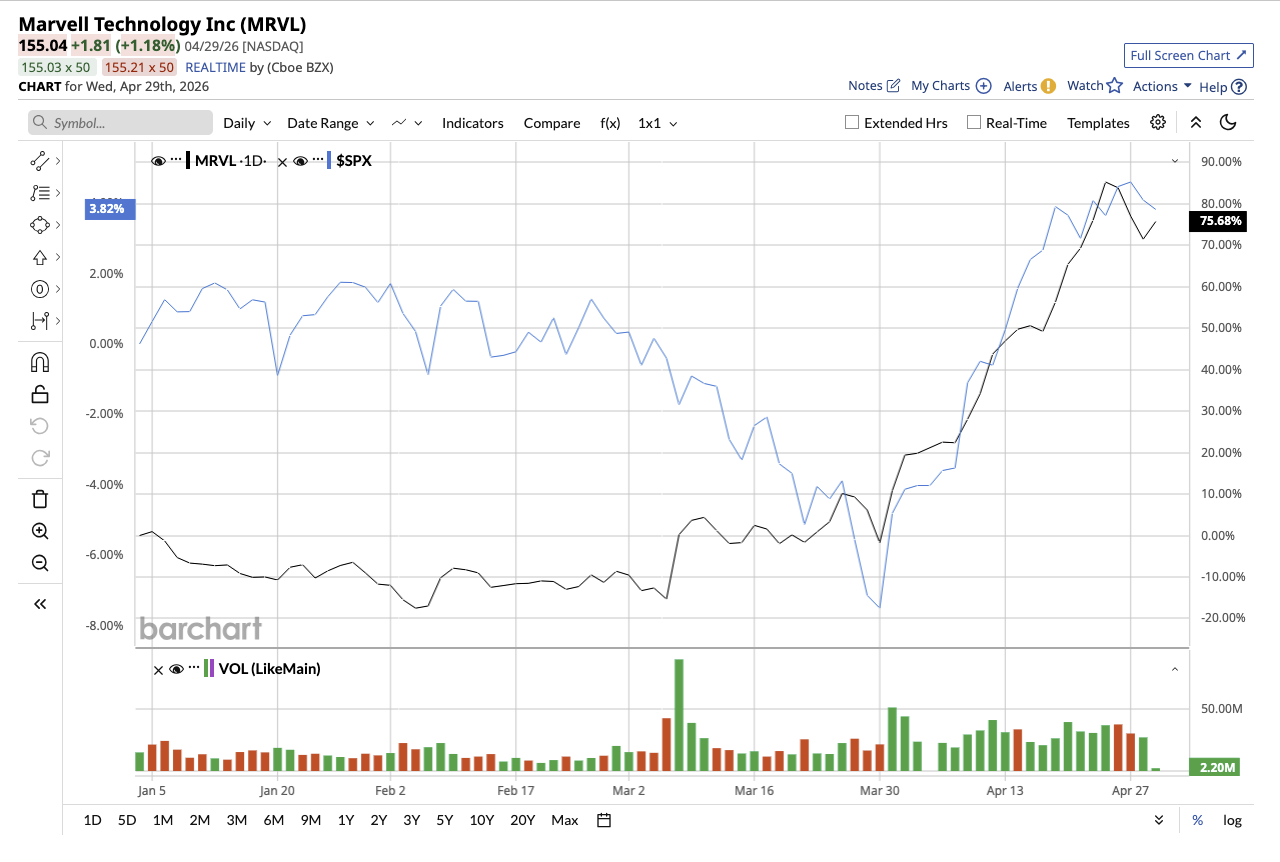Open the calendar date picker icon
The image size is (1280, 862).
pyautogui.click(x=604, y=820)
